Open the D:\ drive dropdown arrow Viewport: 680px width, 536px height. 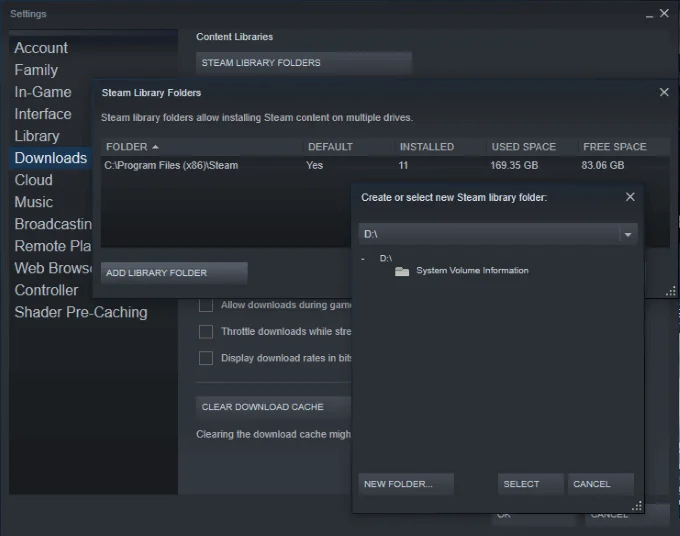[x=628, y=235]
